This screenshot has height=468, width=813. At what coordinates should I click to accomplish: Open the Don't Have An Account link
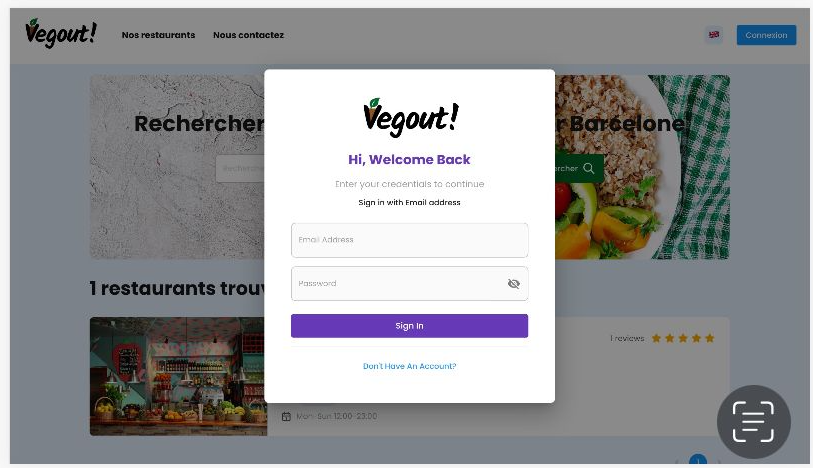[410, 366]
